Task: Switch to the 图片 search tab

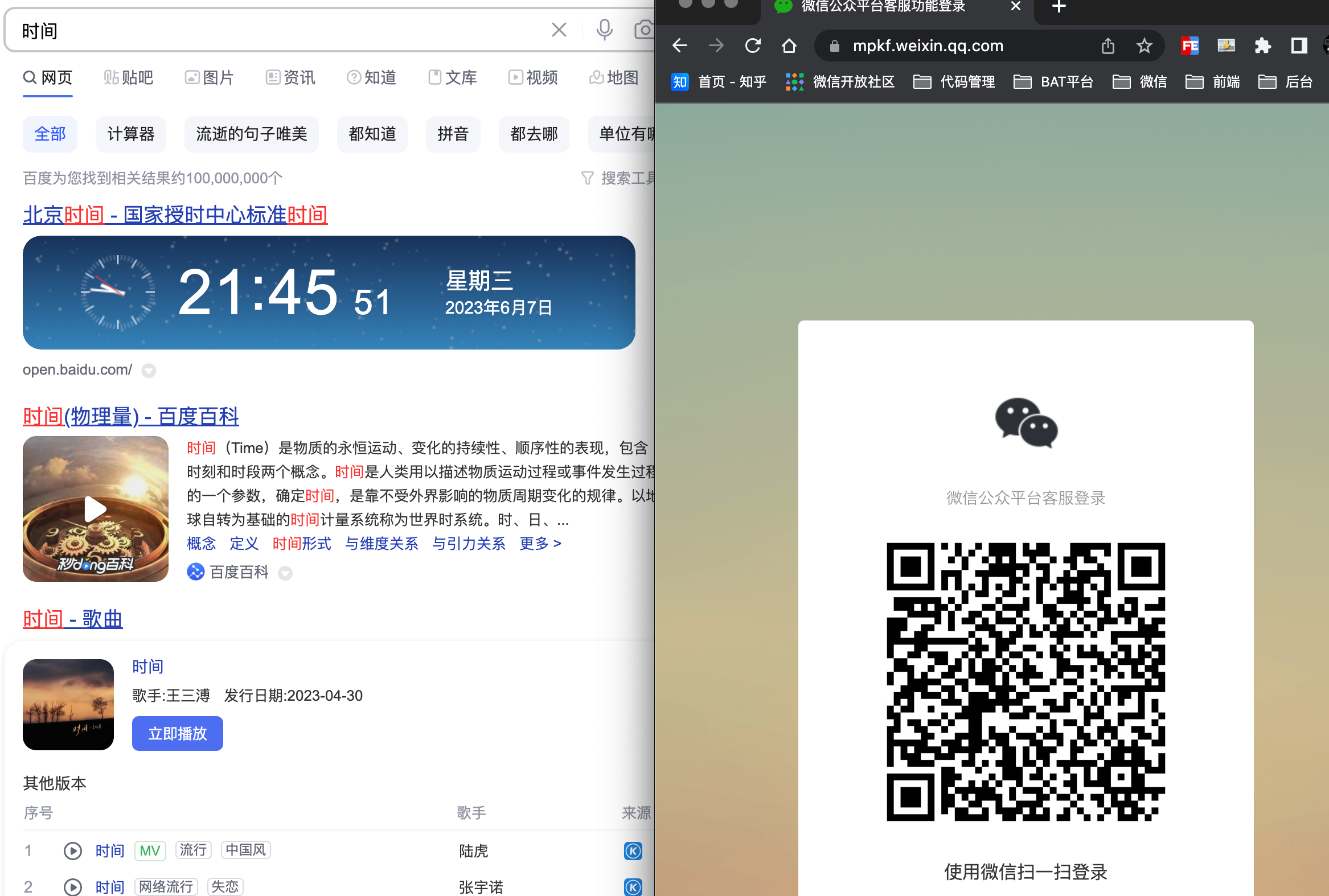Action: [x=209, y=77]
